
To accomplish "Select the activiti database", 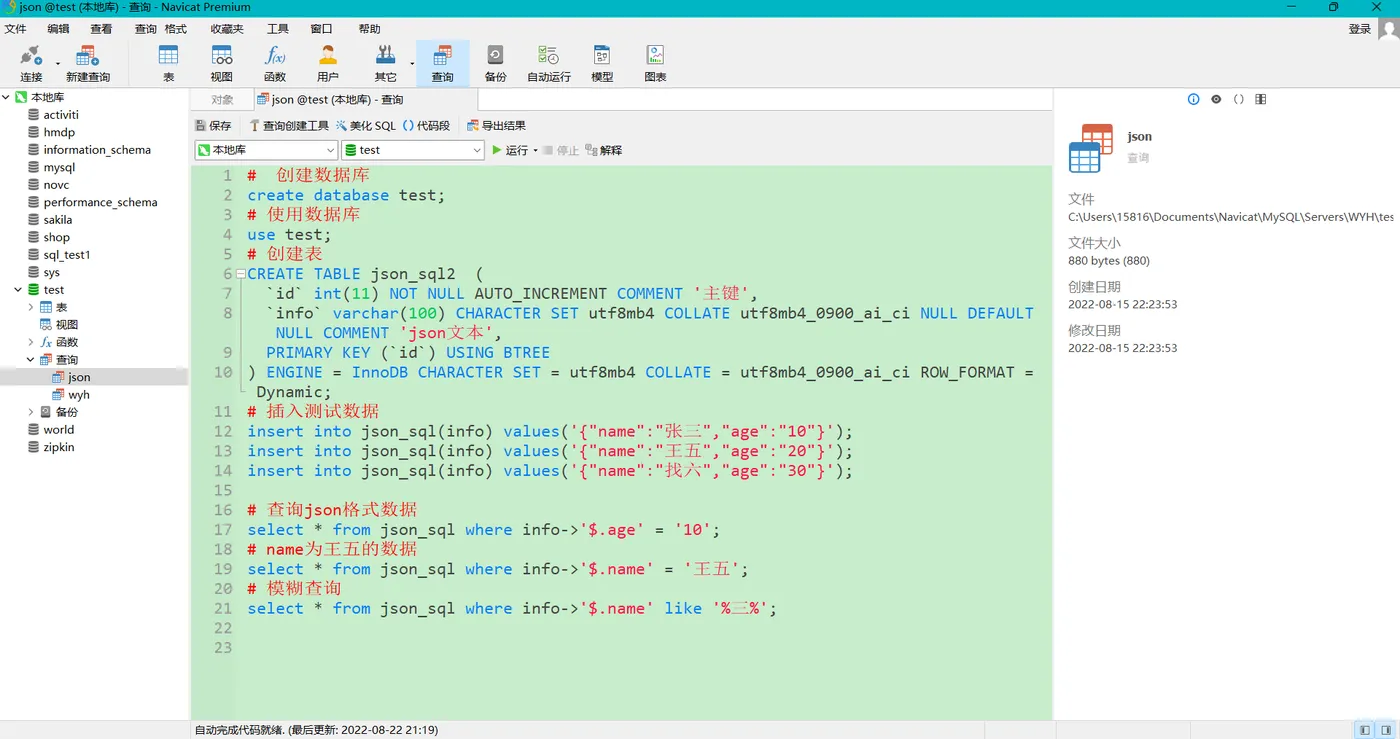I will (x=61, y=115).
